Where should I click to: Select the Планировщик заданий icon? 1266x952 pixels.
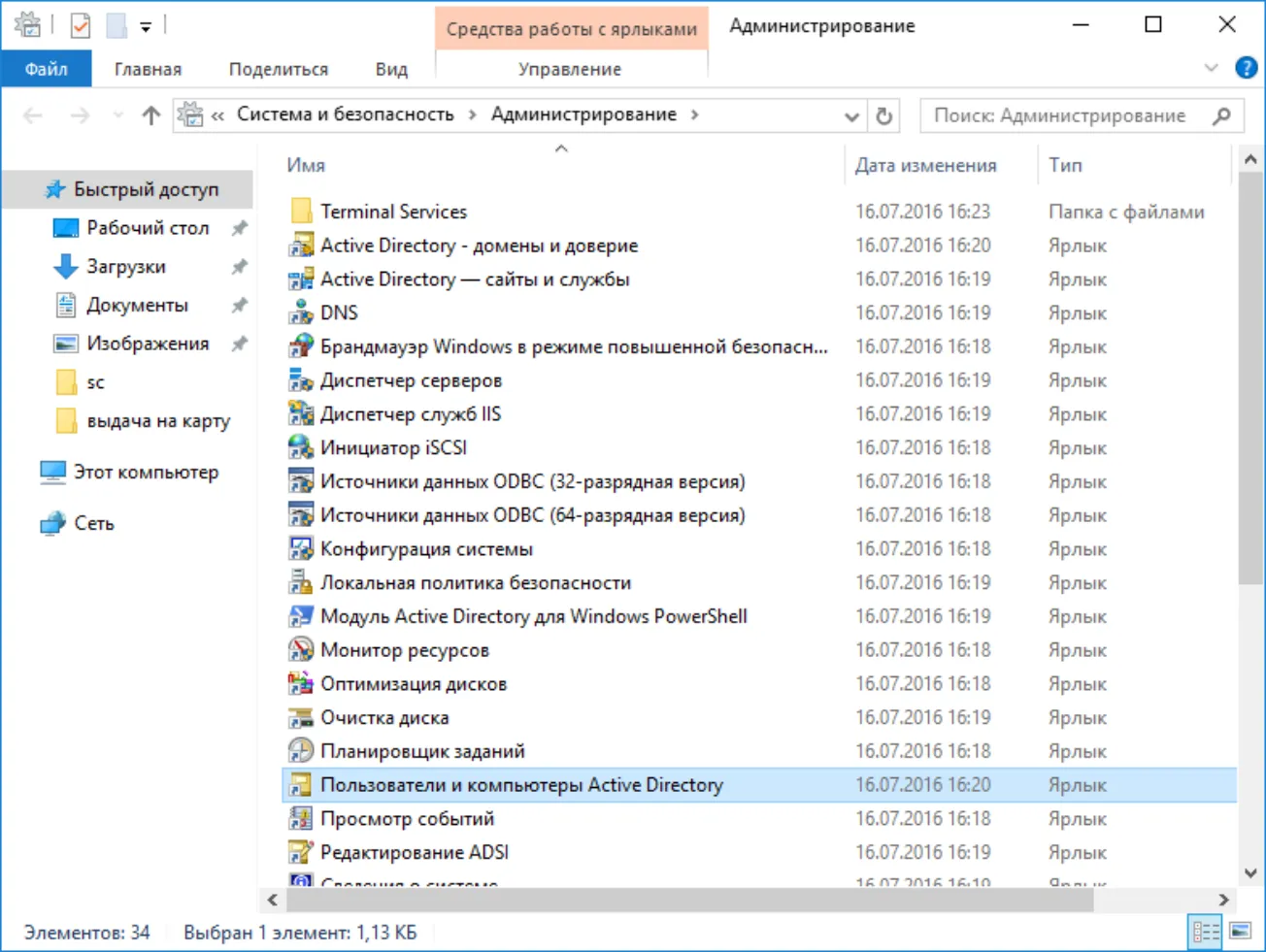click(x=301, y=751)
